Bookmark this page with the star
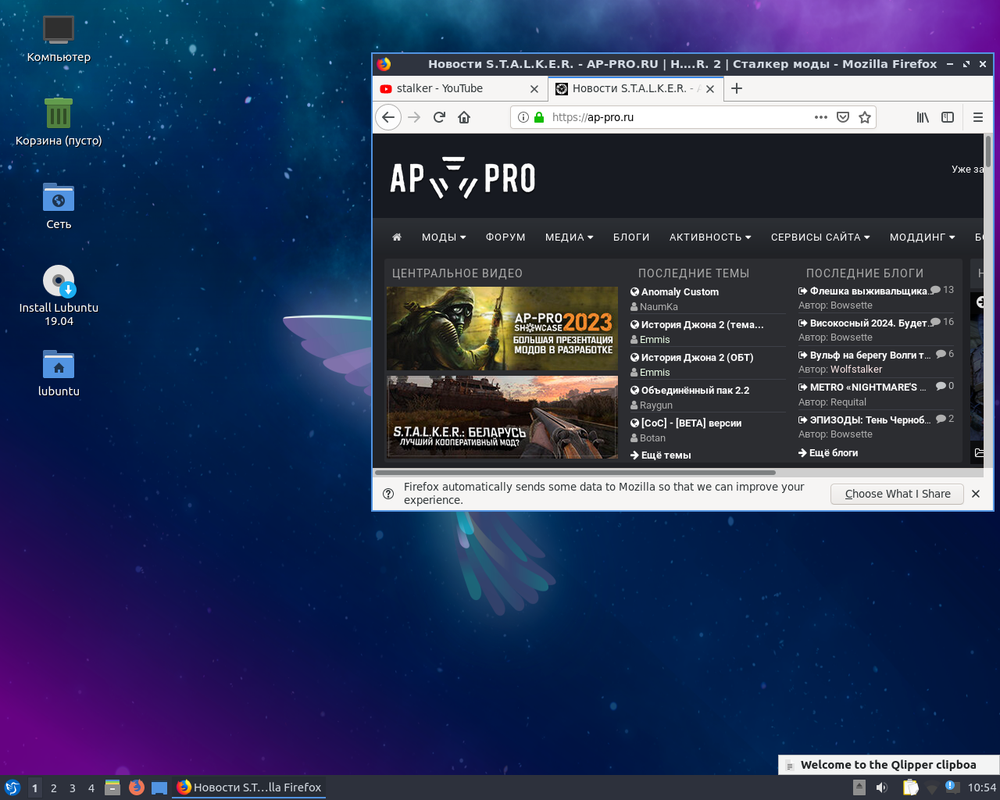The height and width of the screenshot is (800, 1000). [865, 117]
